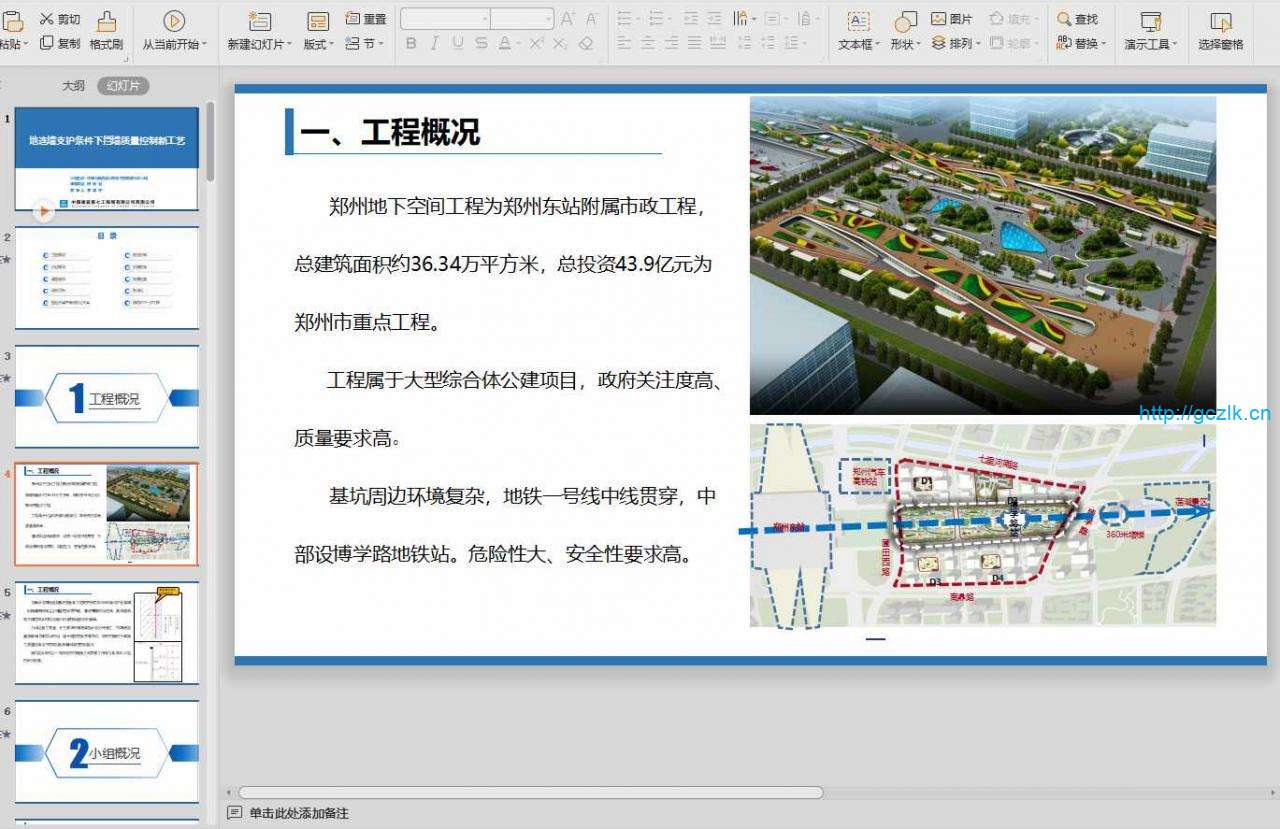Click the Cut (剪切) scissors icon
This screenshot has height=829, width=1280.
pos(47,19)
